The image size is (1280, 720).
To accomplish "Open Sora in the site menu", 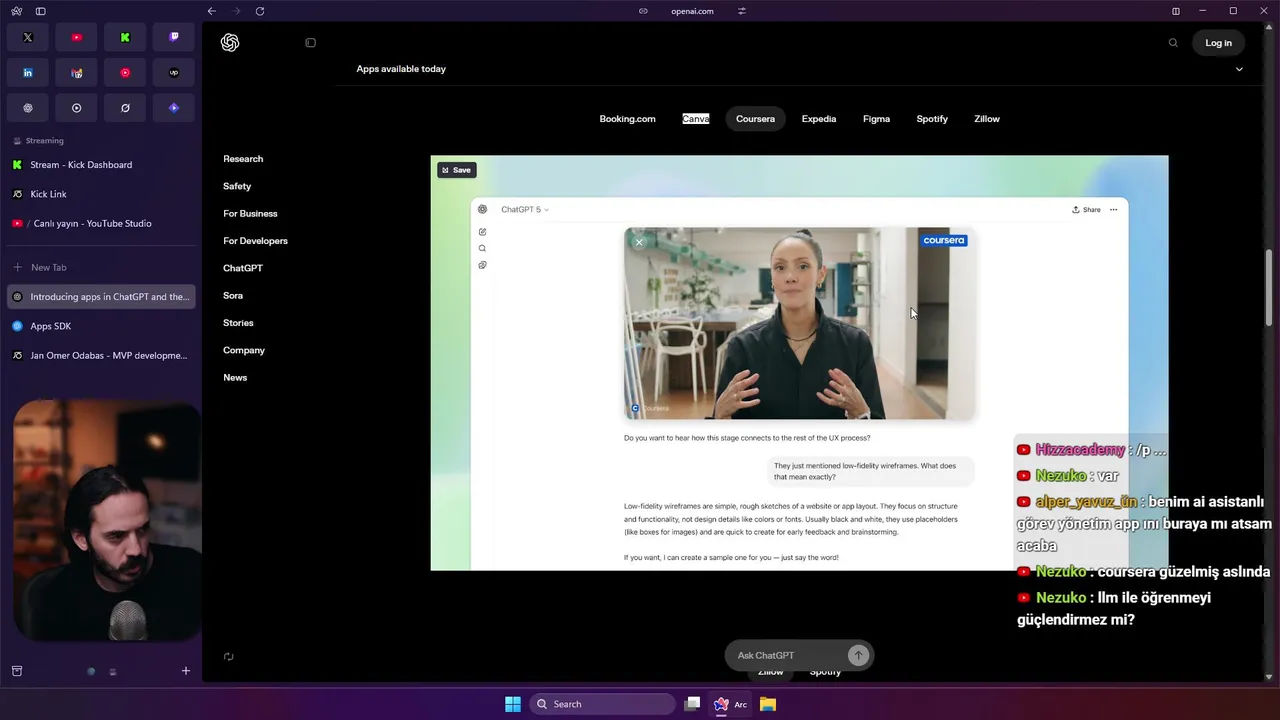I will [233, 295].
